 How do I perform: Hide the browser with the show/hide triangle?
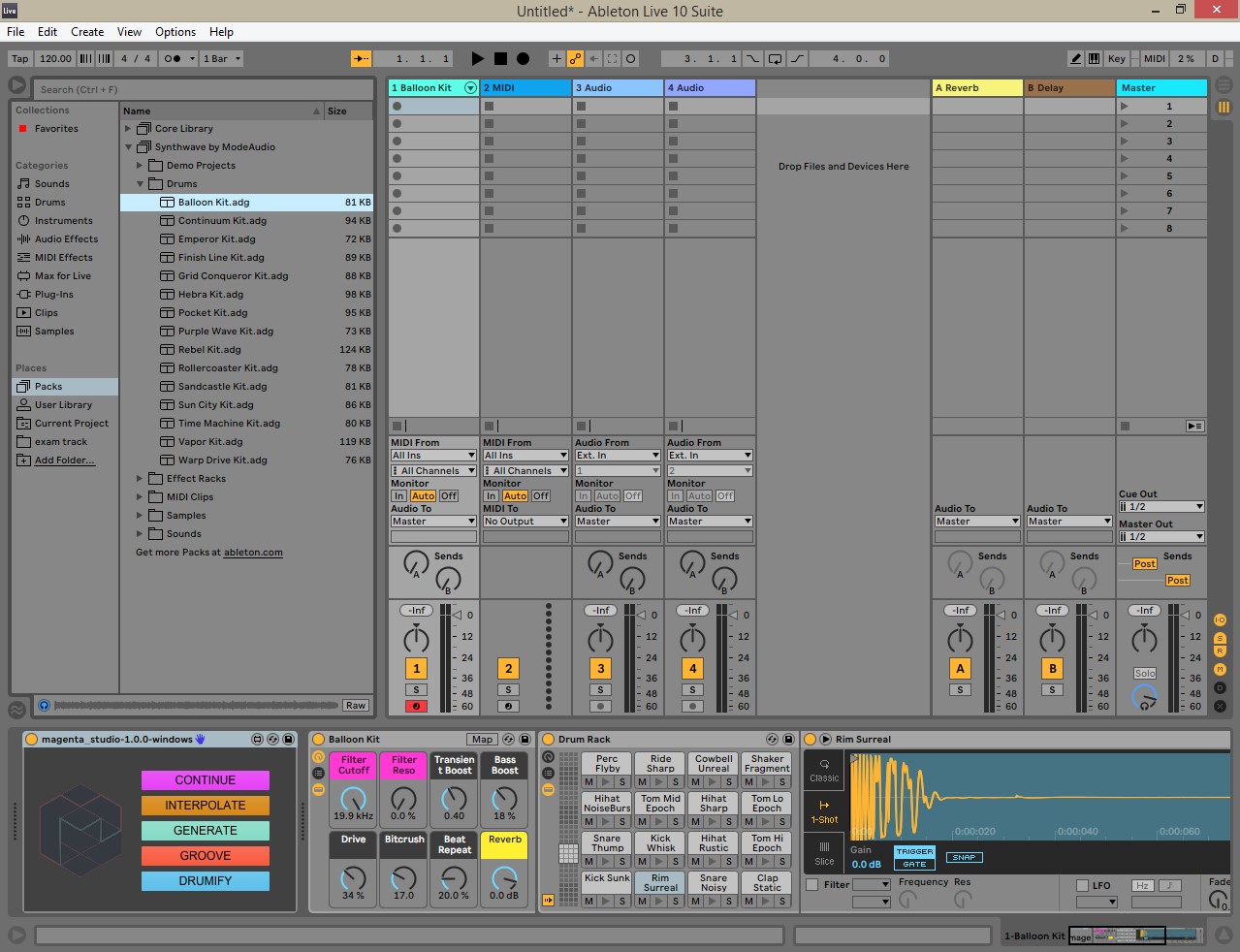tap(17, 85)
